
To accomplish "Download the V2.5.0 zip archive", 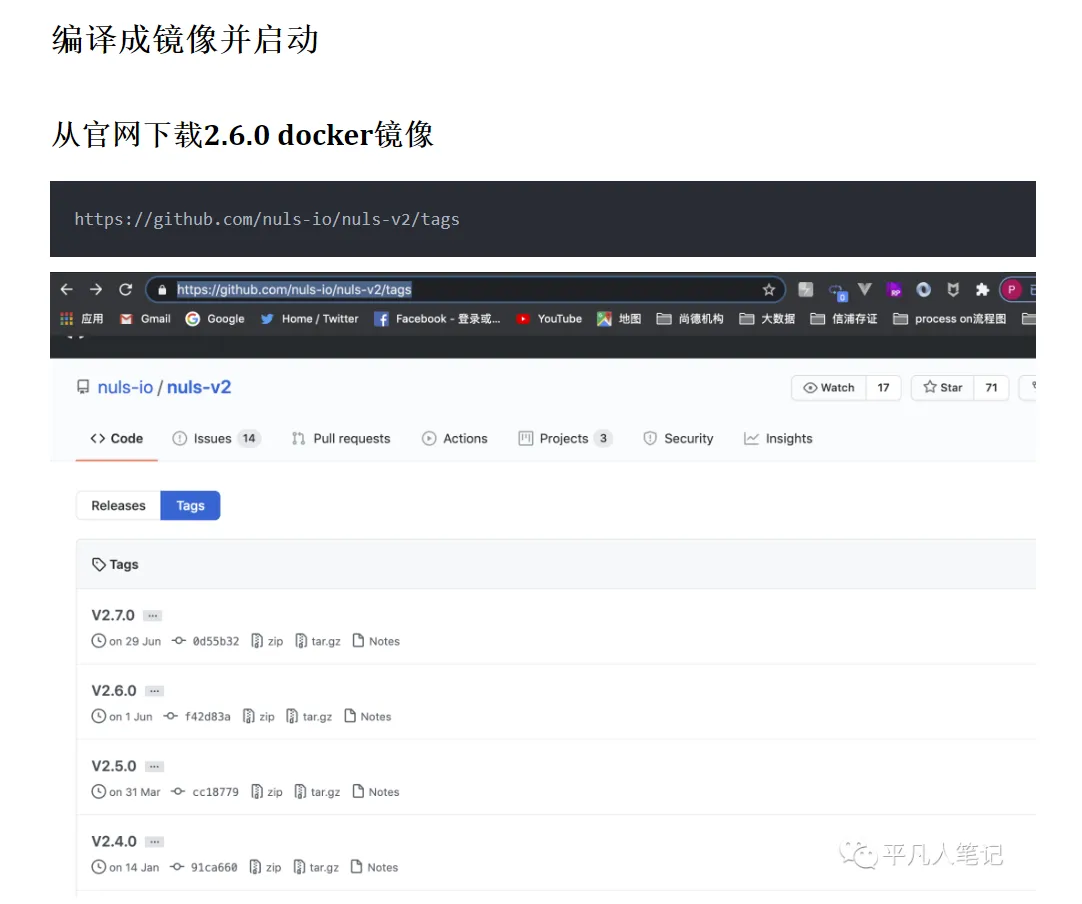I will [267, 792].
